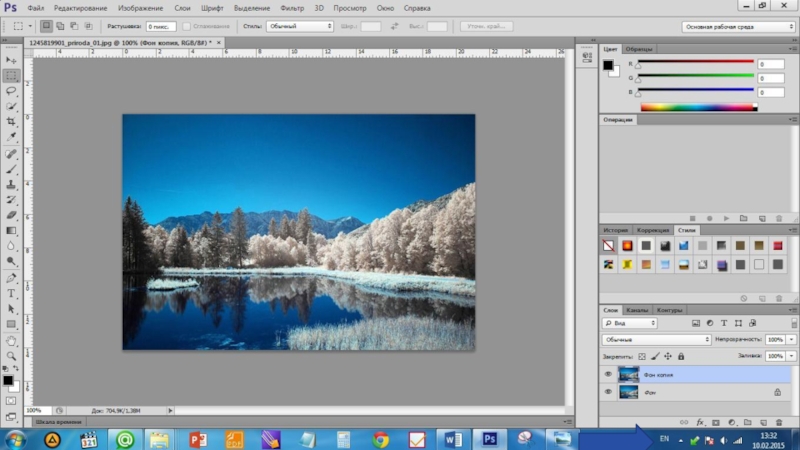Open the layer blend mode Обычные dropdown
This screenshot has height=450, width=800.
tap(656, 340)
